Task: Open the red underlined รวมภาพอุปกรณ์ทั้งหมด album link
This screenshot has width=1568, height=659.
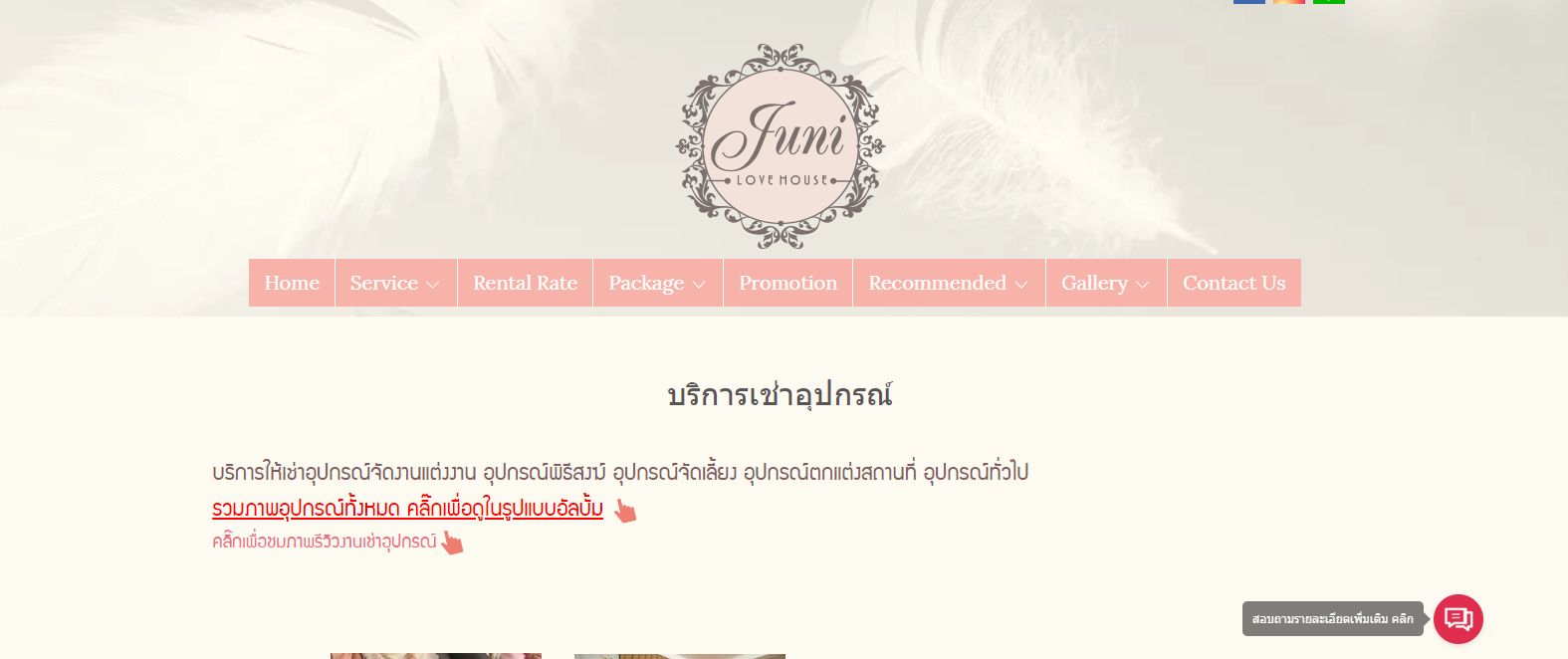Action: 407,508
